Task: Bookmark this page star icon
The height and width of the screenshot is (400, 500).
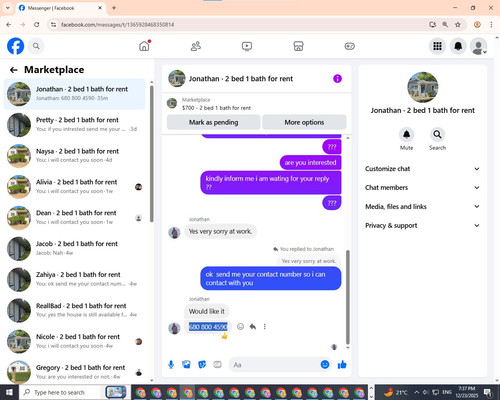Action: pyautogui.click(x=458, y=25)
